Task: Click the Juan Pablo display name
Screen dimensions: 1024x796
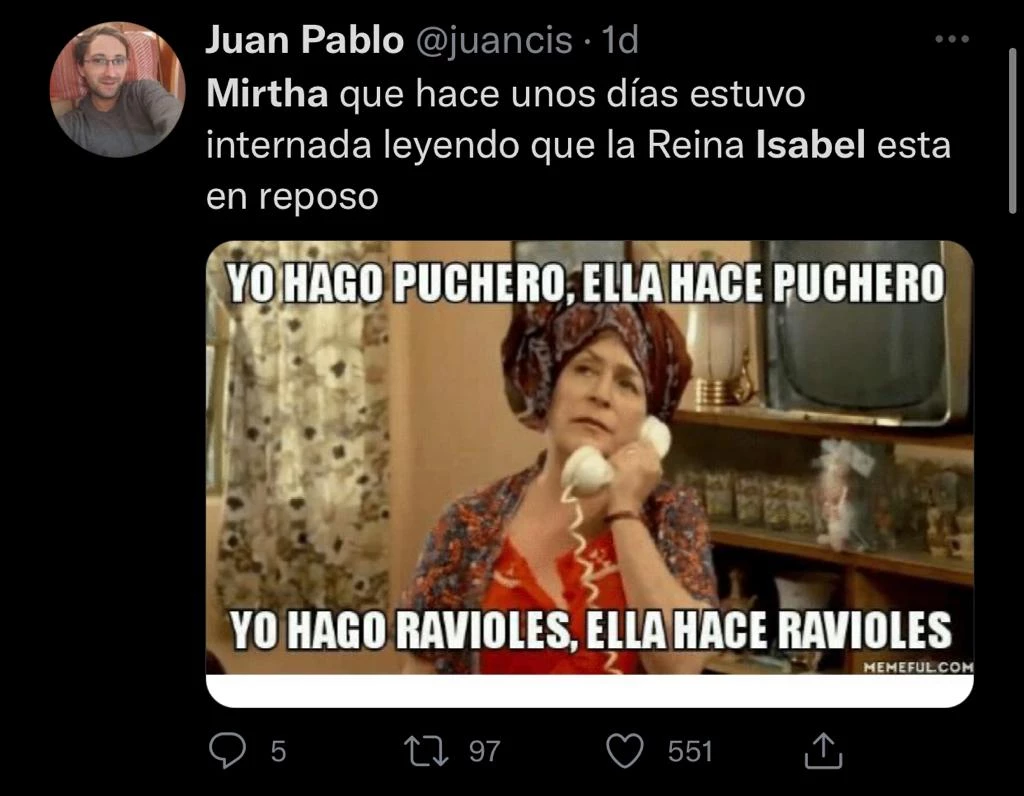Action: click(x=304, y=40)
